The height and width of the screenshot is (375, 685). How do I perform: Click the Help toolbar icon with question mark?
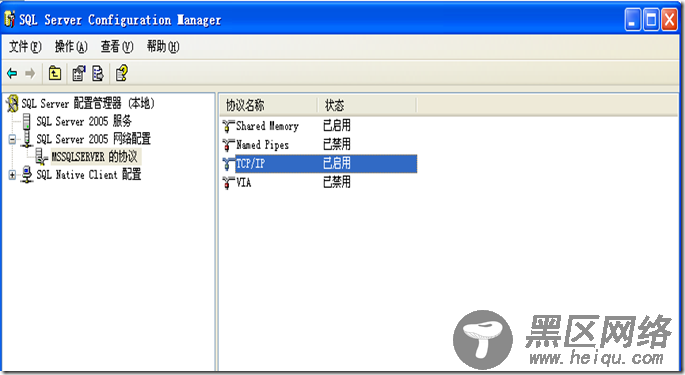122,73
